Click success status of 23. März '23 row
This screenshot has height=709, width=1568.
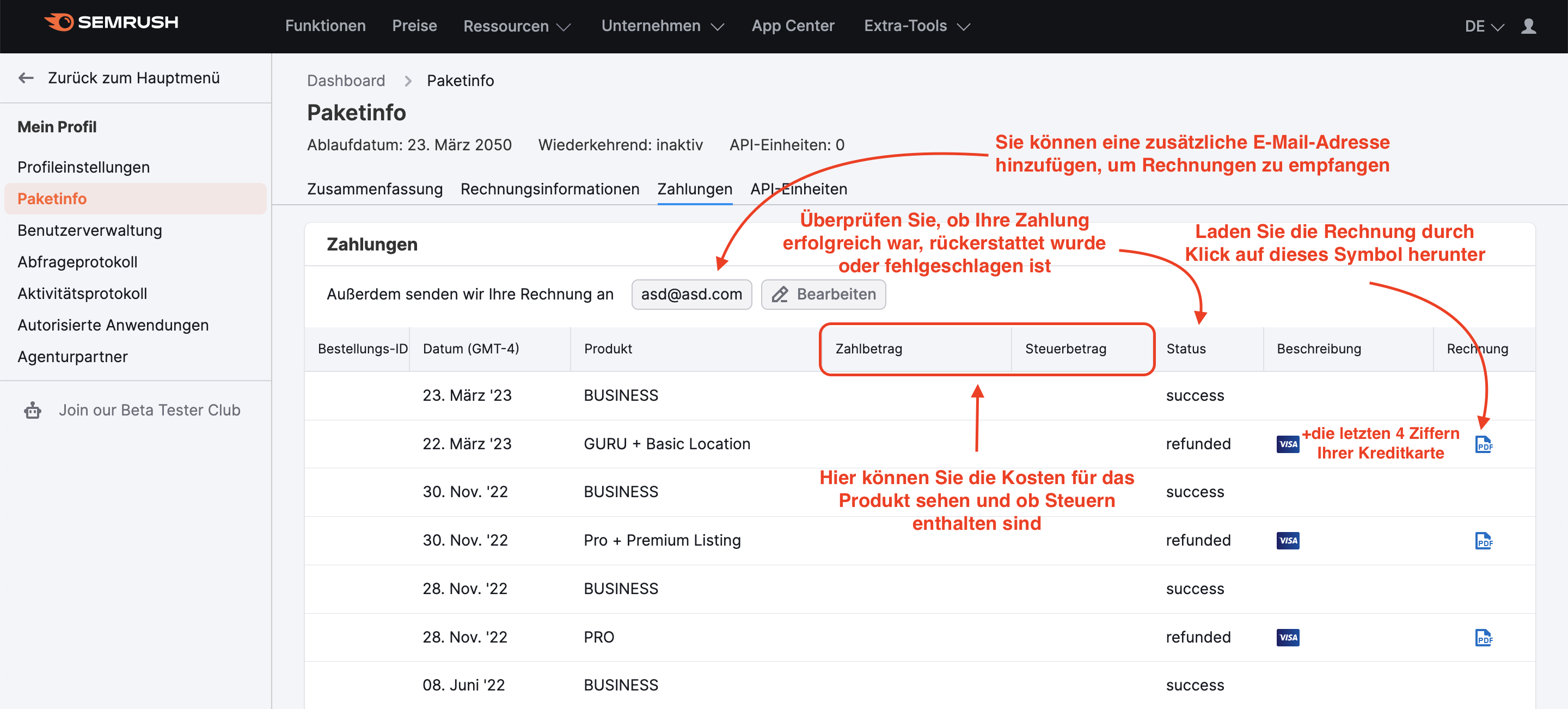pyautogui.click(x=1195, y=395)
